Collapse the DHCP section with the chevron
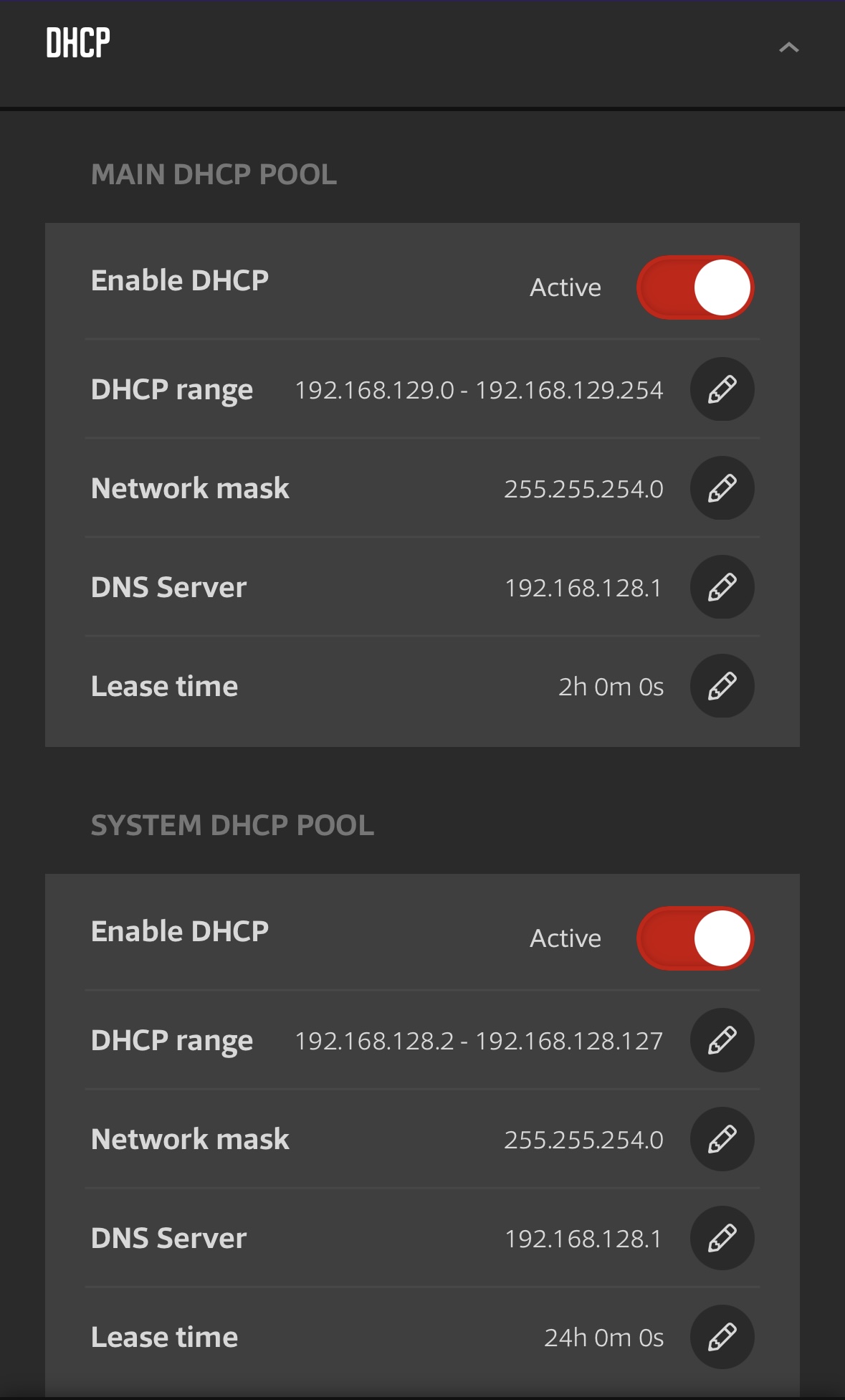Image resolution: width=845 pixels, height=1400 pixels. 788,47
